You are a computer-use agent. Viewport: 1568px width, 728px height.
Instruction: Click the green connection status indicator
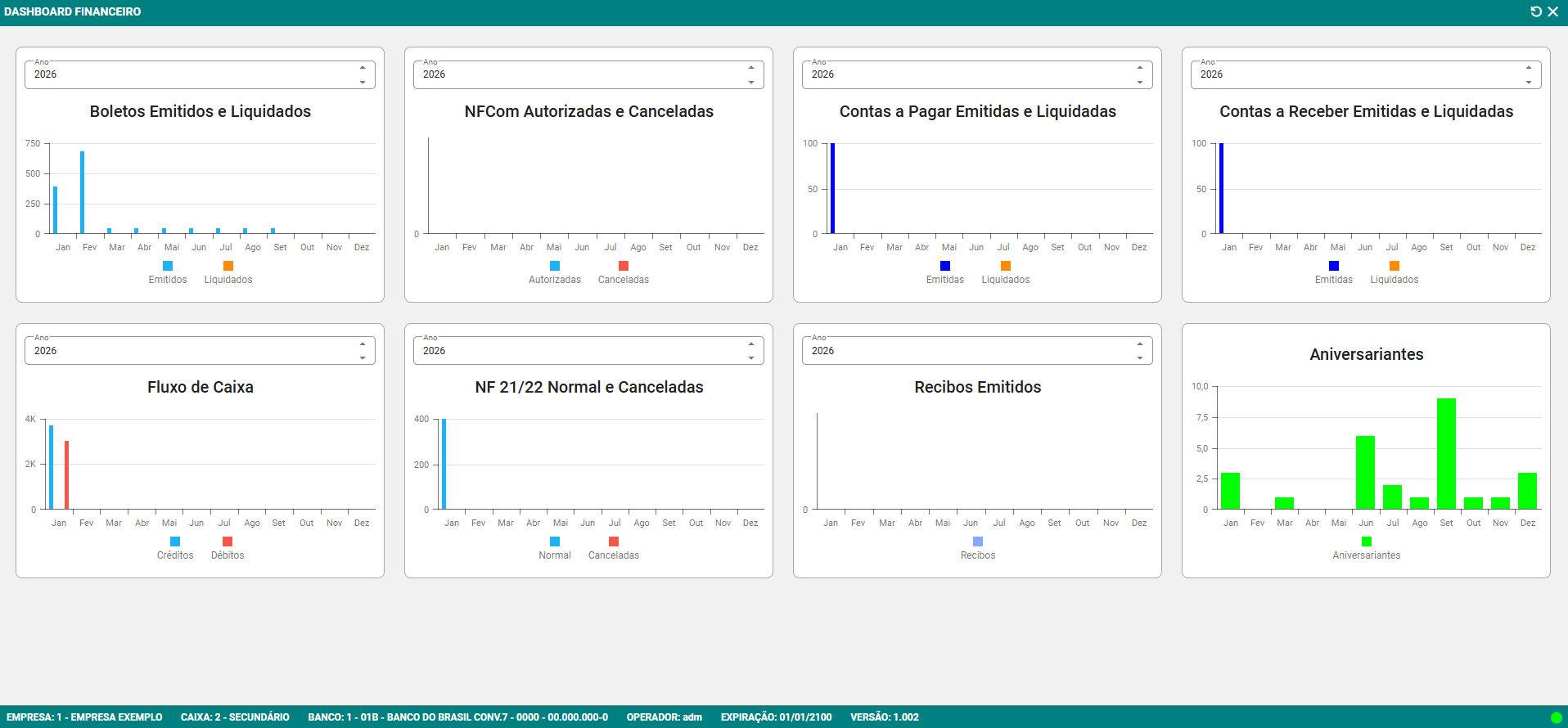pos(1556,717)
